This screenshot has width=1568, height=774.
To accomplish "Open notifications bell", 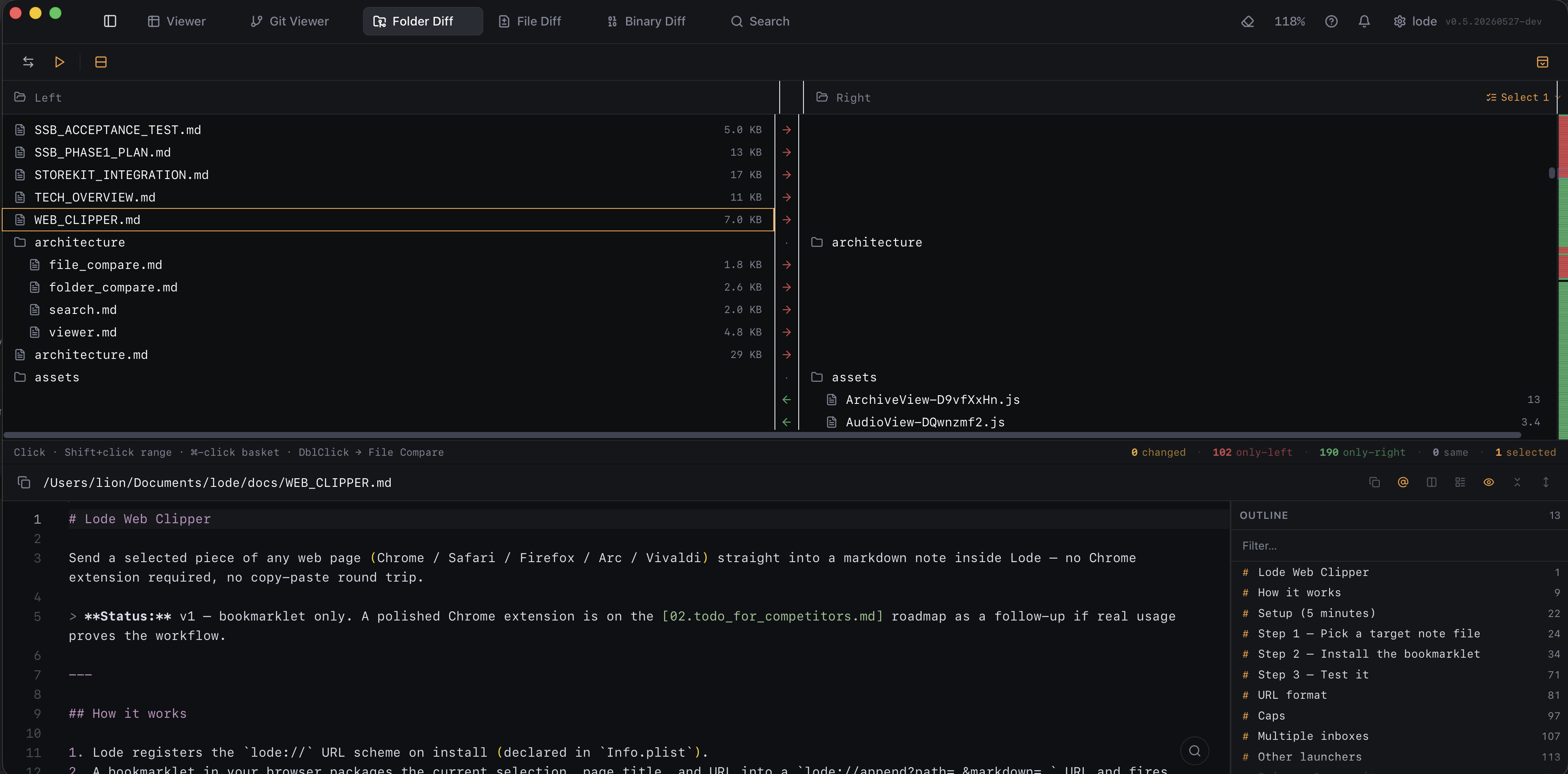I will click(1364, 21).
